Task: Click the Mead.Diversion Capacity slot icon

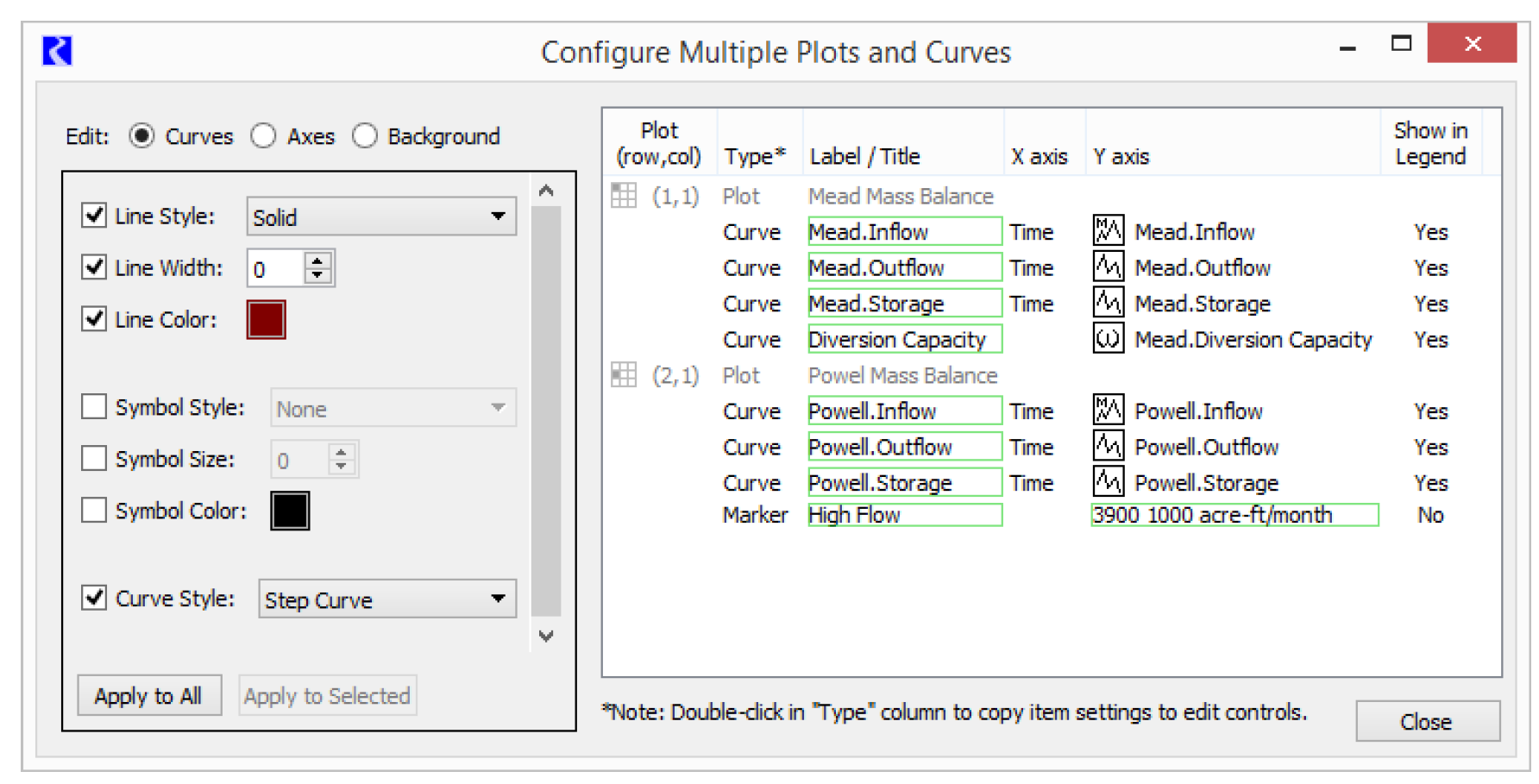Action: [1108, 339]
